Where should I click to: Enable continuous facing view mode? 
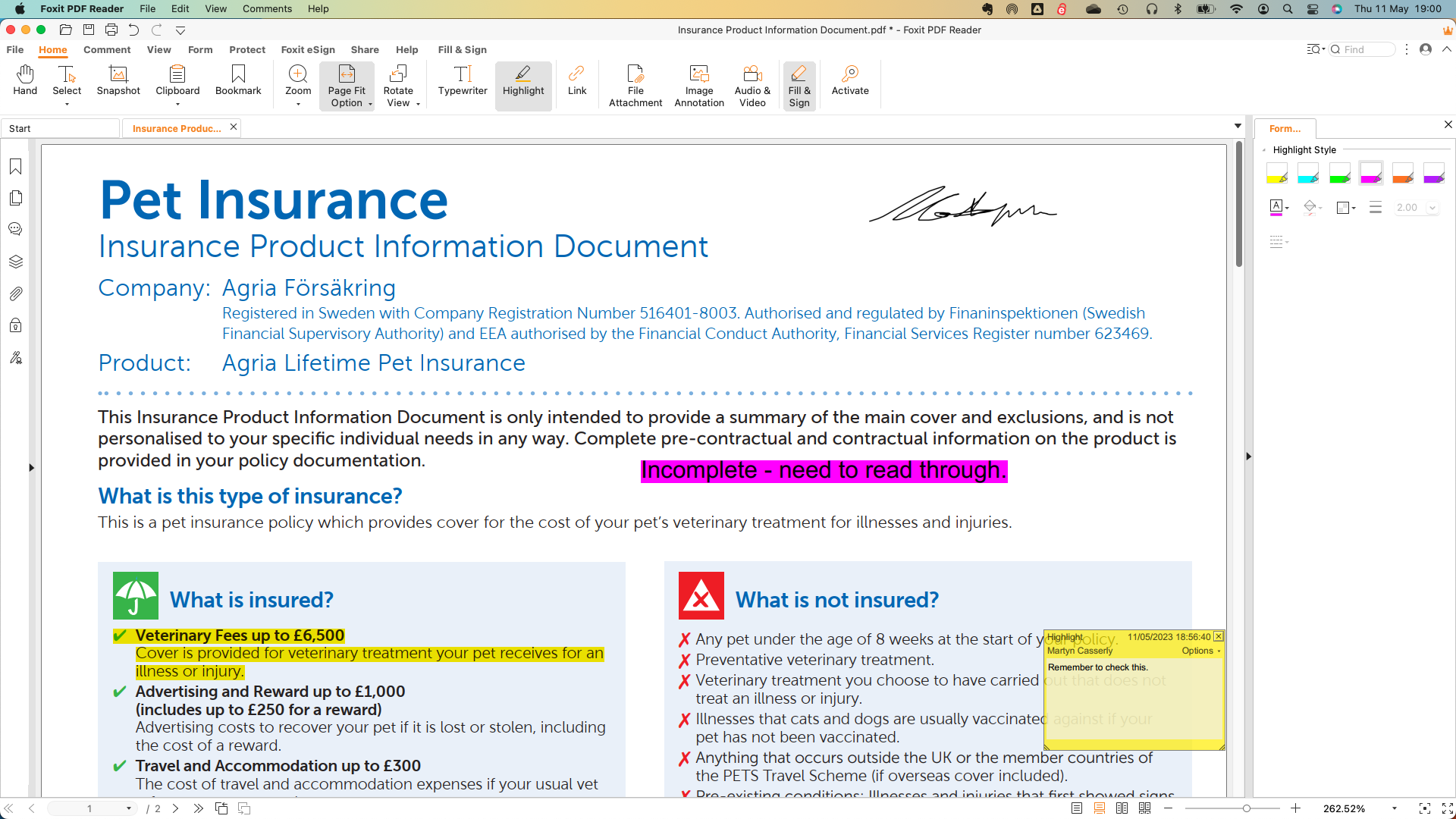1145,808
